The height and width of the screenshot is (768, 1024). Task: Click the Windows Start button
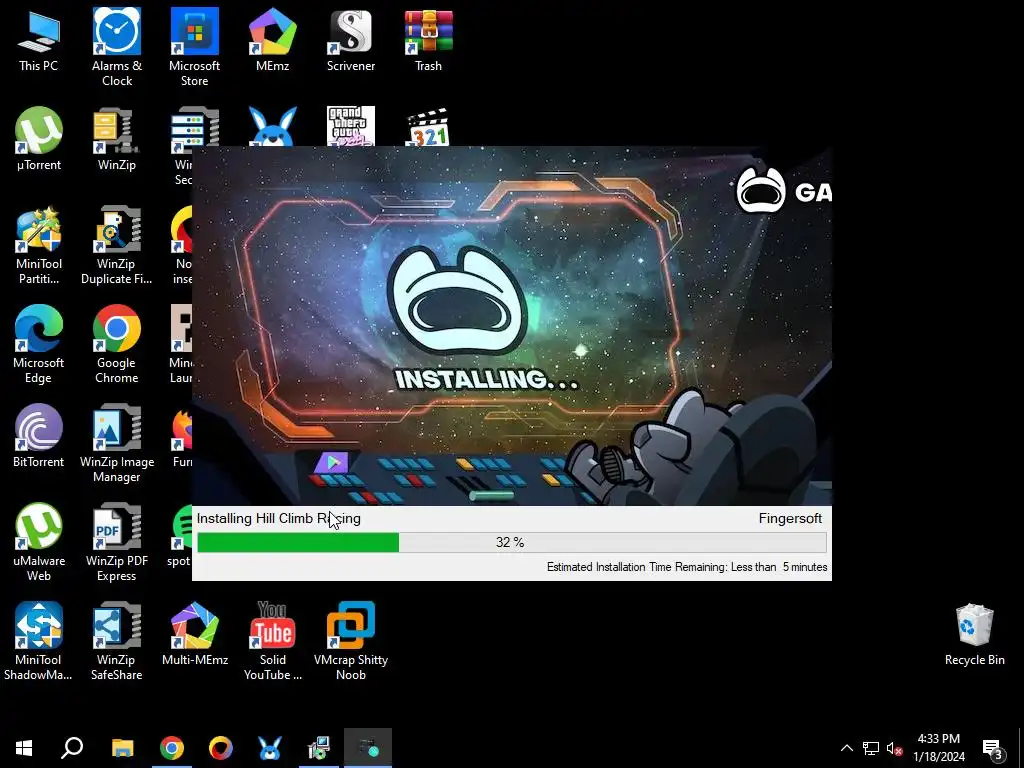[24, 748]
